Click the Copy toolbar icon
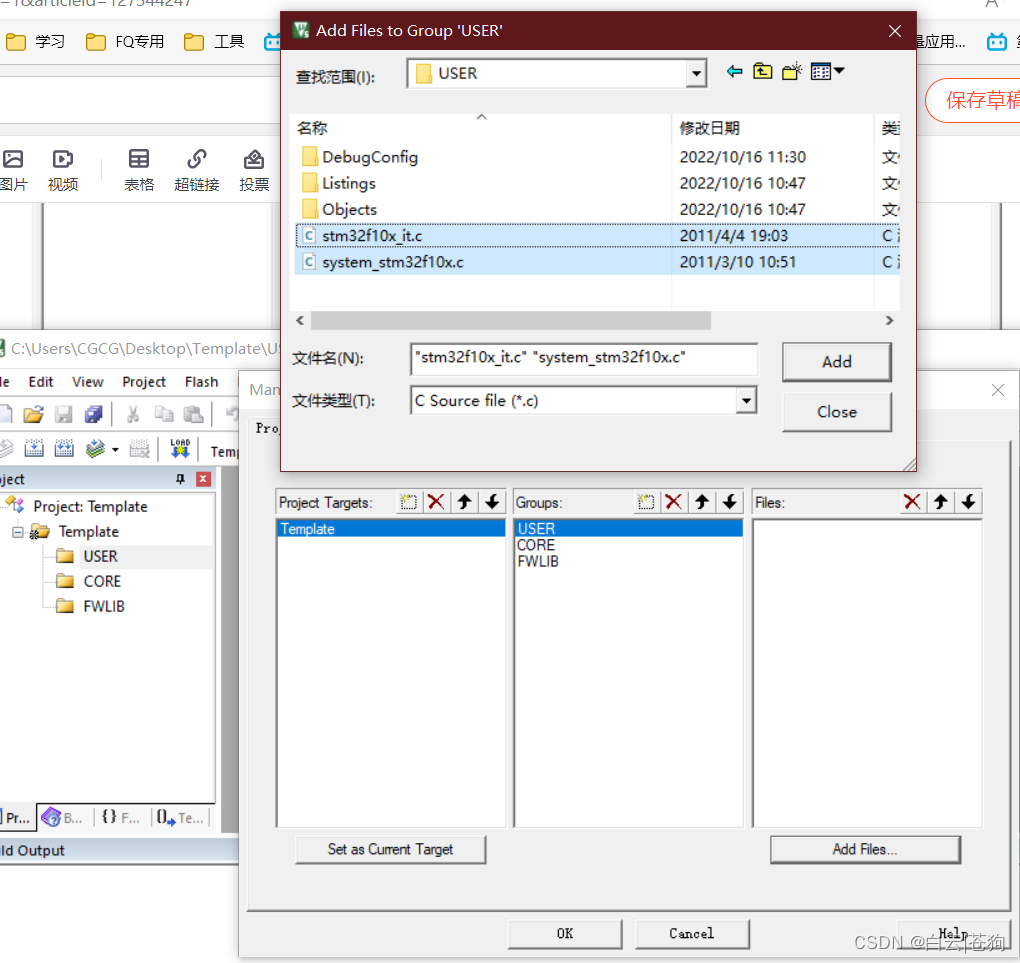The width and height of the screenshot is (1020, 963). 164,414
